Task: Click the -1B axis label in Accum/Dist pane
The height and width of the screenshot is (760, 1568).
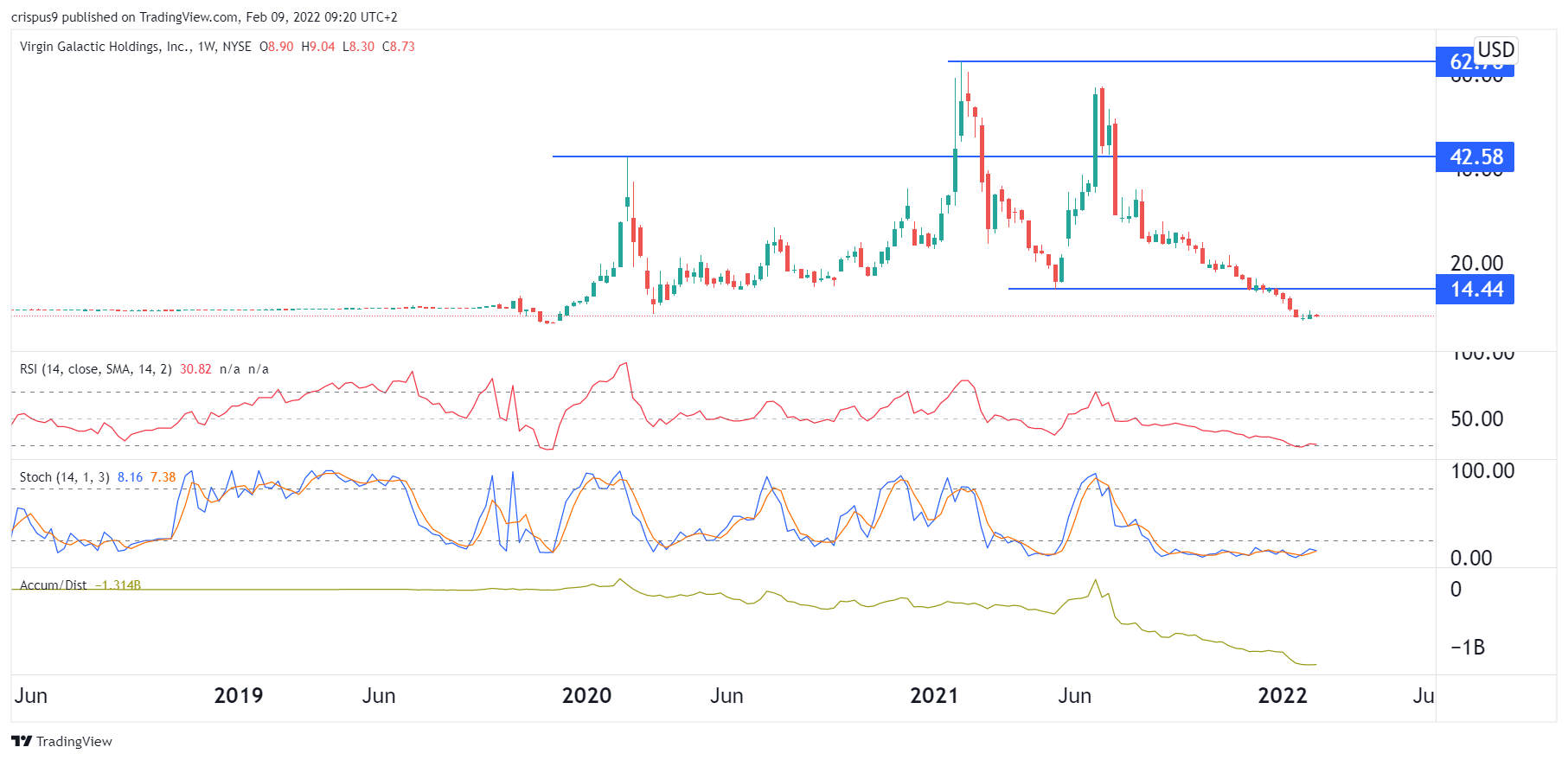Action: pyautogui.click(x=1468, y=648)
